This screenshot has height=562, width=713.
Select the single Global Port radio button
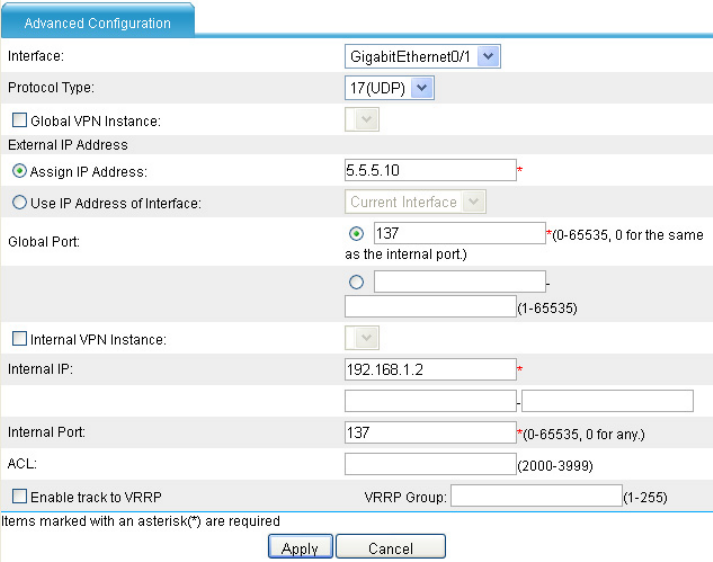click(x=356, y=234)
